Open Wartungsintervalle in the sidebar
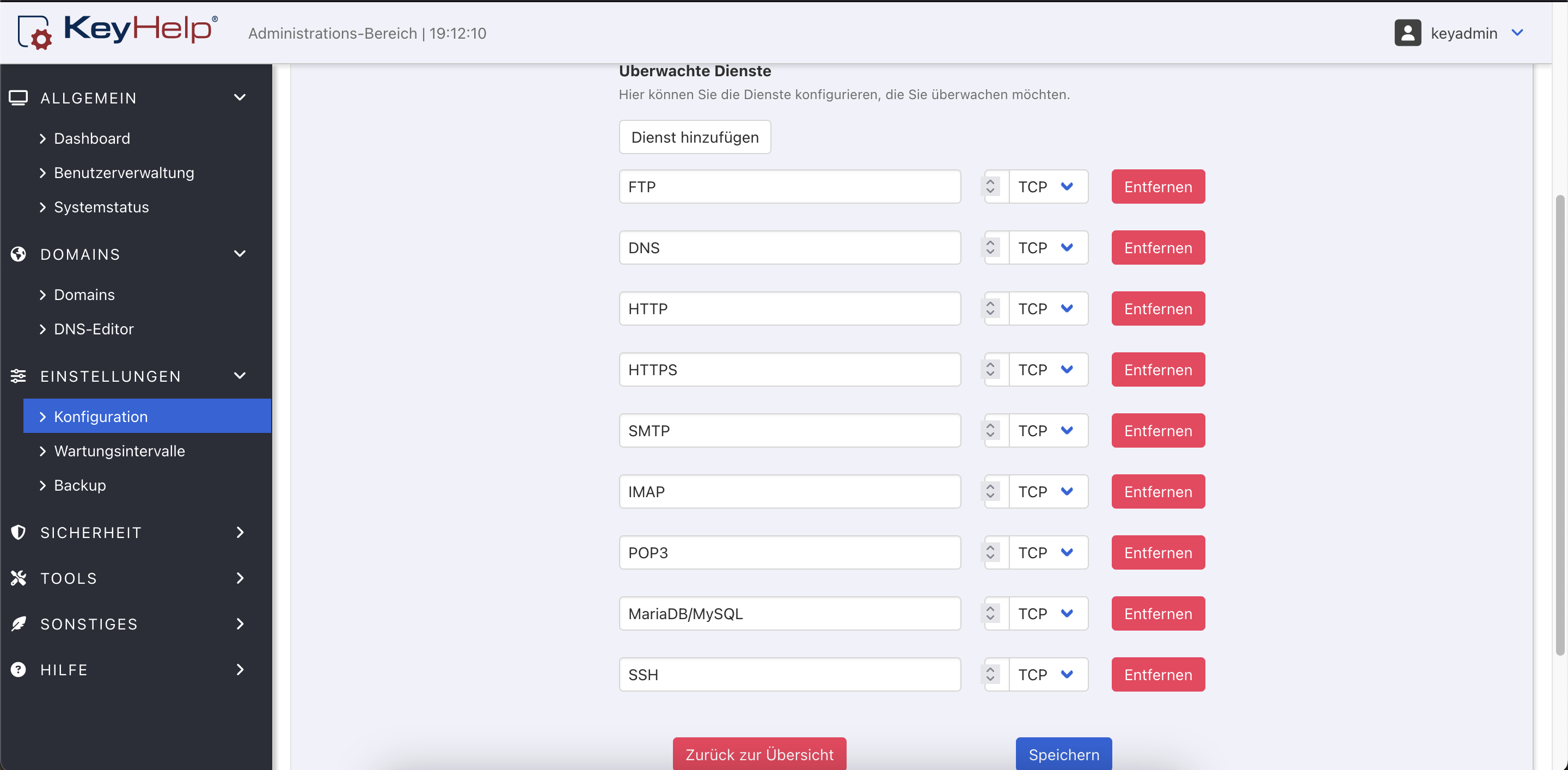Image resolution: width=1568 pixels, height=770 pixels. click(x=119, y=451)
